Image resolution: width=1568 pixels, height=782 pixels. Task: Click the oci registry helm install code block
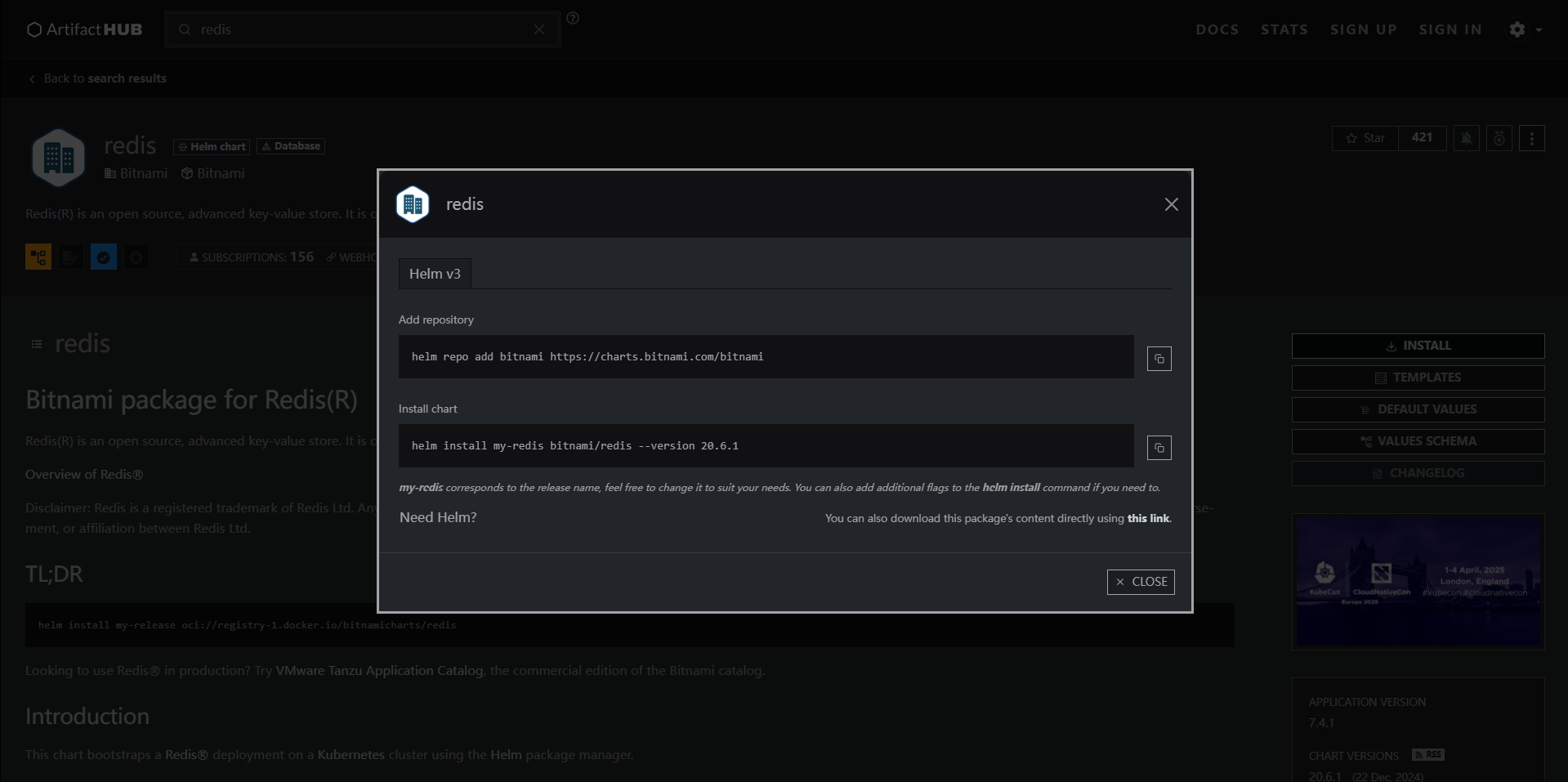pos(629,625)
